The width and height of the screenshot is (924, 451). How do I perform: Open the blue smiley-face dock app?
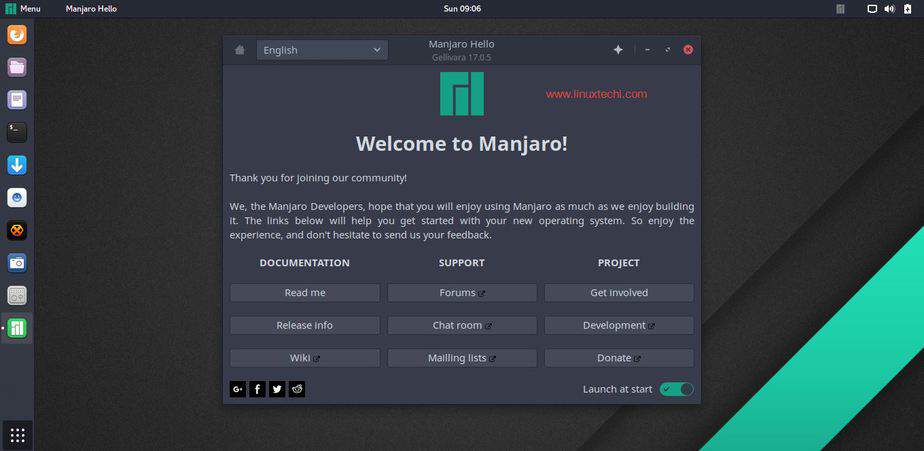tap(17, 197)
